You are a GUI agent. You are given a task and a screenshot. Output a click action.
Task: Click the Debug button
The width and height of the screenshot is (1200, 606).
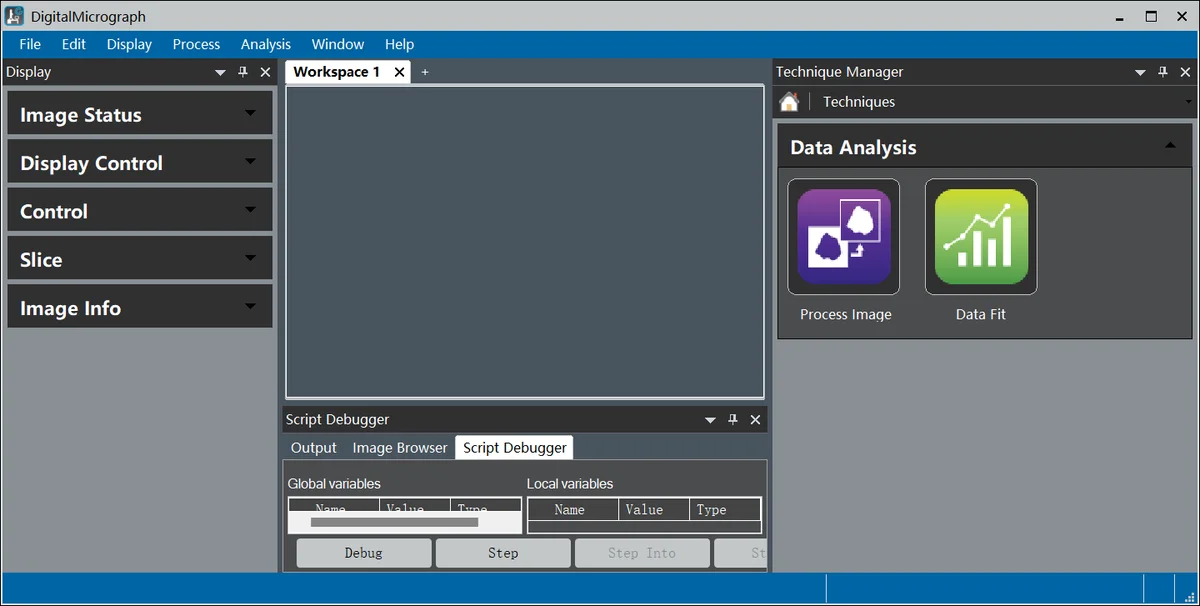364,553
